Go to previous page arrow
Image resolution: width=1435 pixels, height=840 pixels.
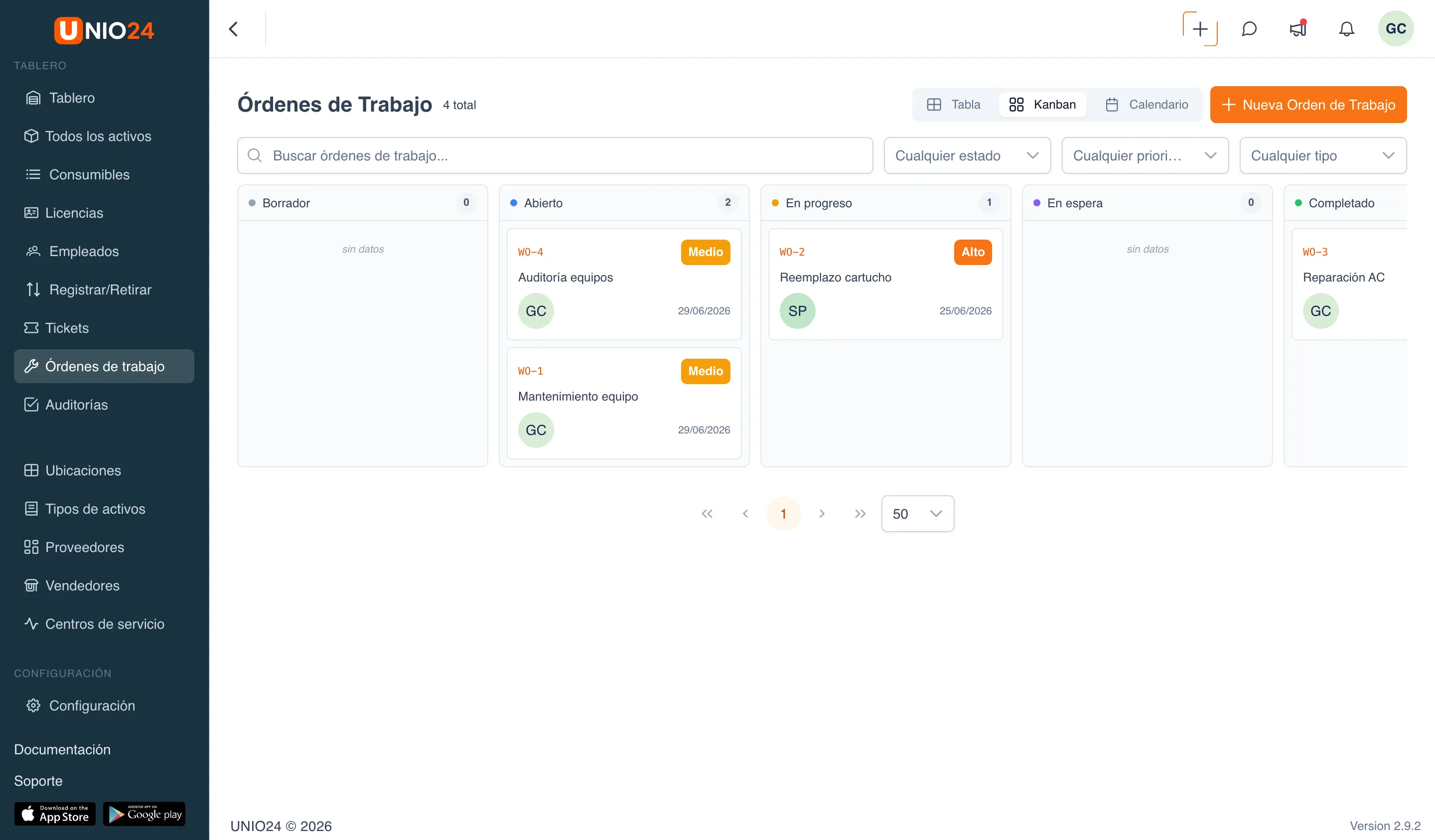click(745, 514)
